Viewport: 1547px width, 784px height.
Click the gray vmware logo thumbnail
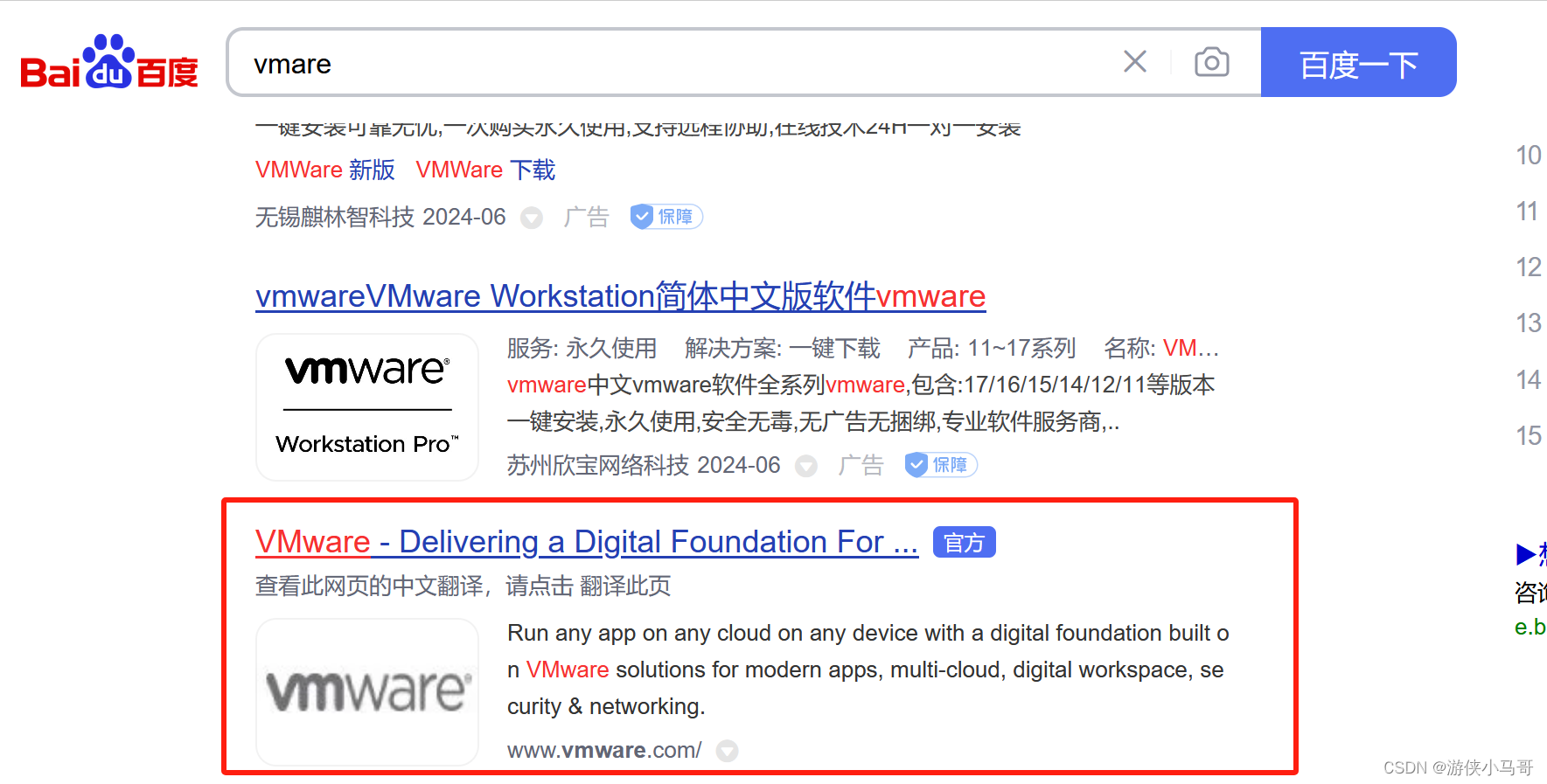(367, 692)
